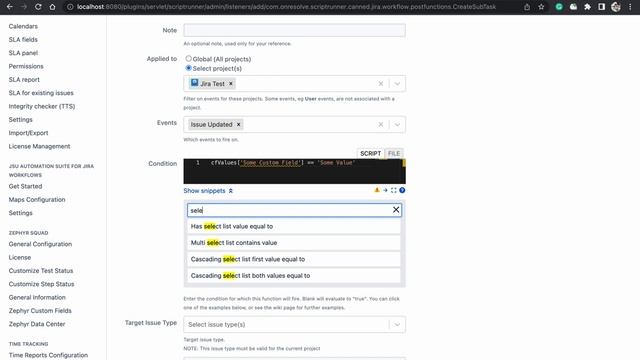Open the condition help question icon

[x=402, y=190]
